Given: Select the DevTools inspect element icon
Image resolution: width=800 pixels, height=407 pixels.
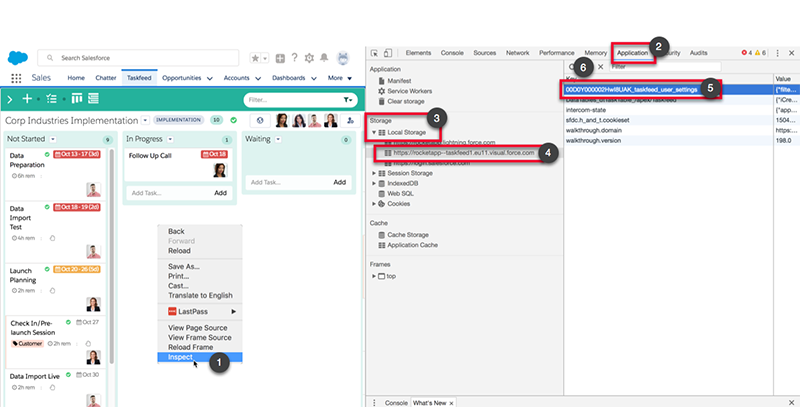Looking at the screenshot, I should point(374,53).
